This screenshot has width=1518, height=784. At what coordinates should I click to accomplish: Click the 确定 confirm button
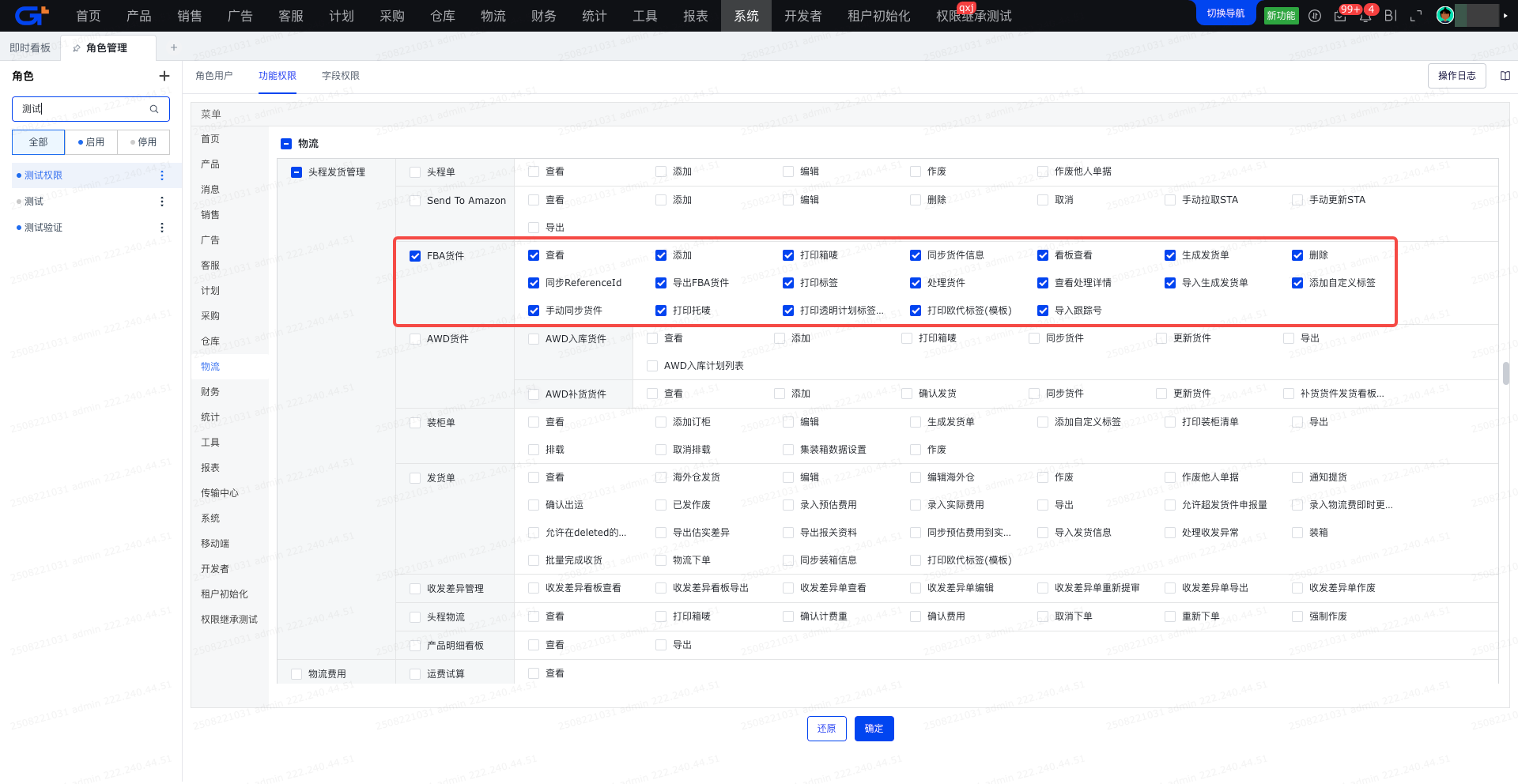click(x=874, y=729)
